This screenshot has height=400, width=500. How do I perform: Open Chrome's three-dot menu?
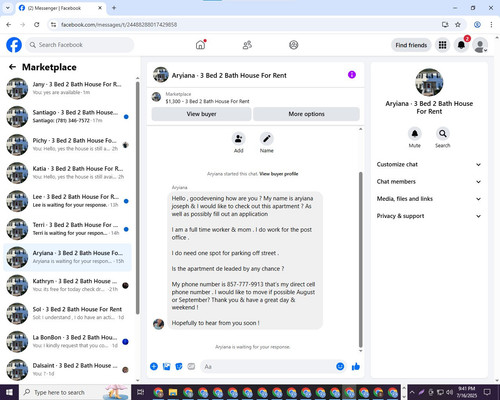coord(491,24)
